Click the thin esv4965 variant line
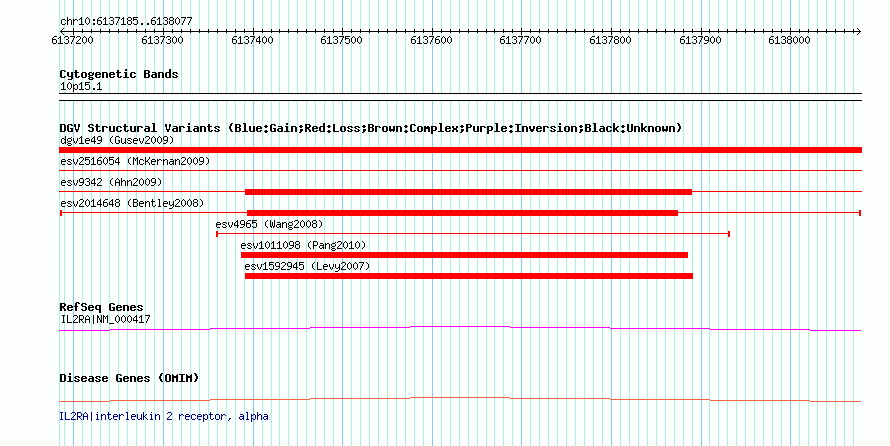 [x=473, y=234]
